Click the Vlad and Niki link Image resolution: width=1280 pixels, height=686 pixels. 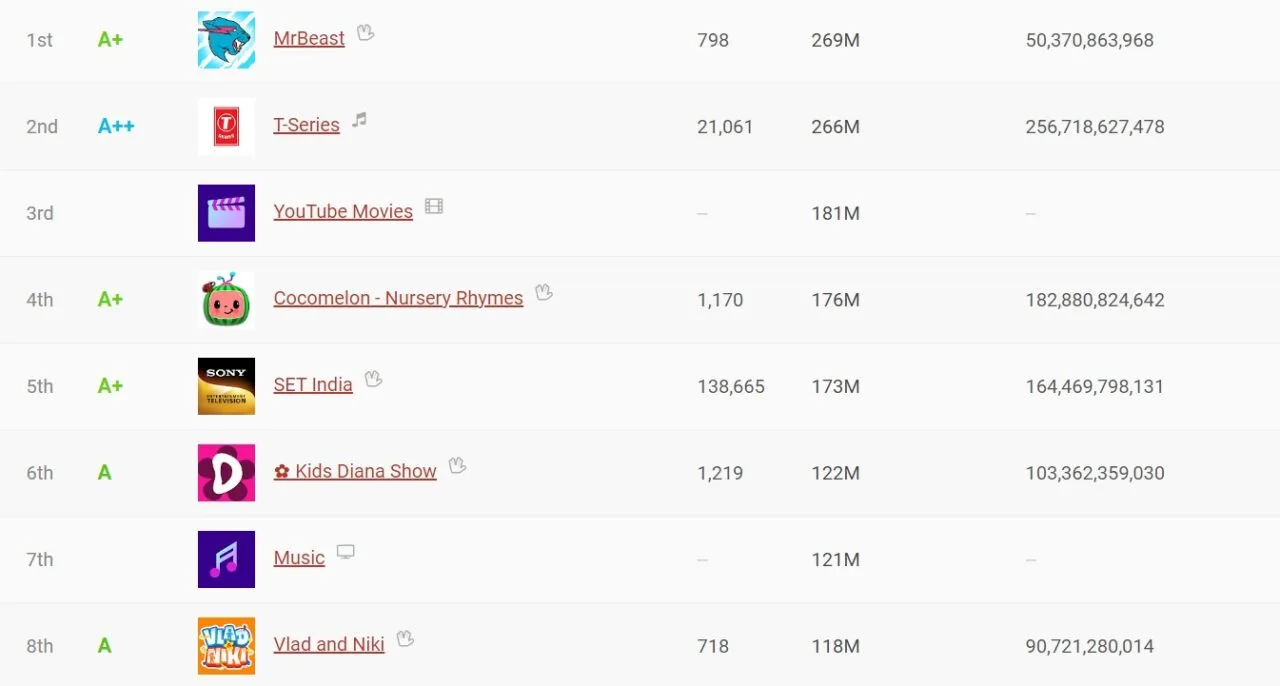[x=329, y=645]
